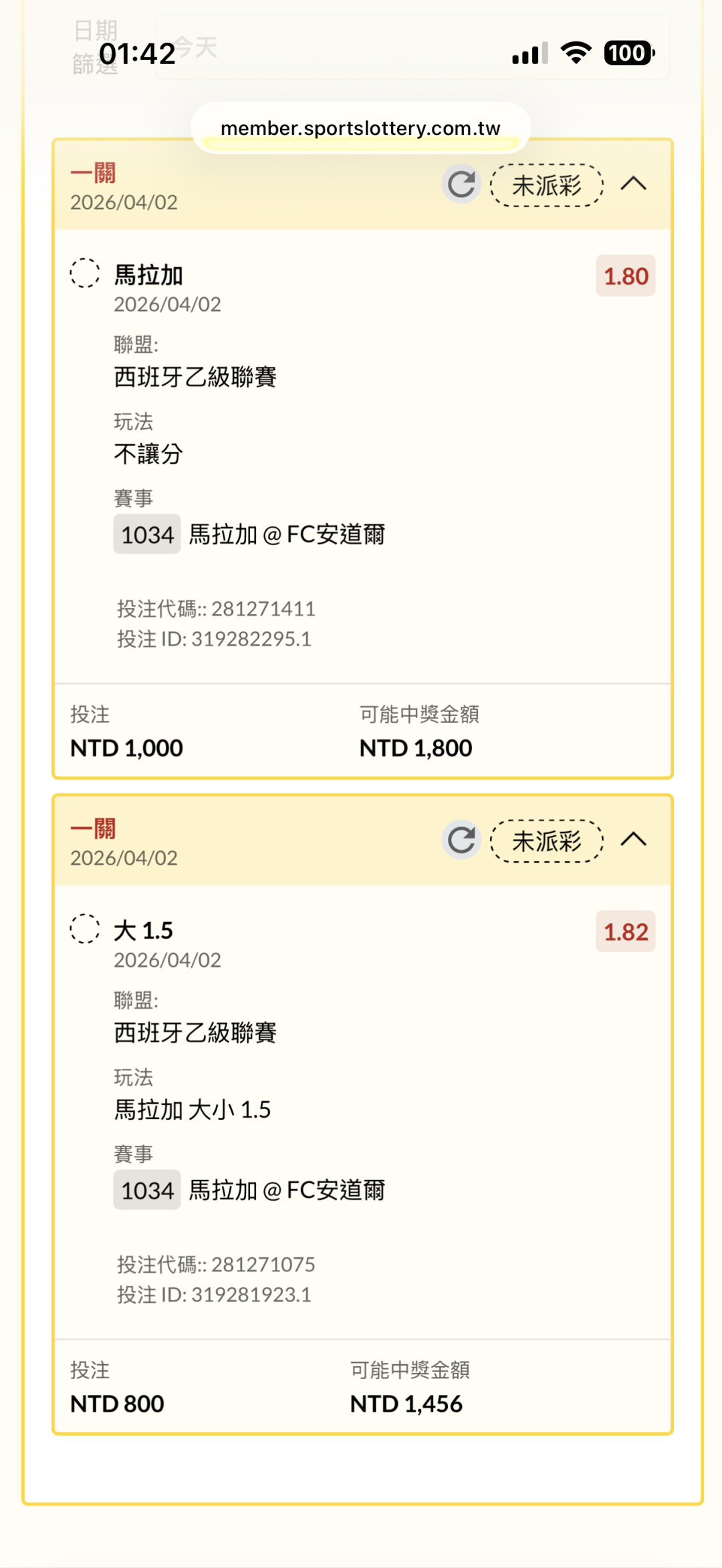722x1568 pixels.
Task: Tap the dashed circle beside 馬拉加
Action: [x=85, y=273]
